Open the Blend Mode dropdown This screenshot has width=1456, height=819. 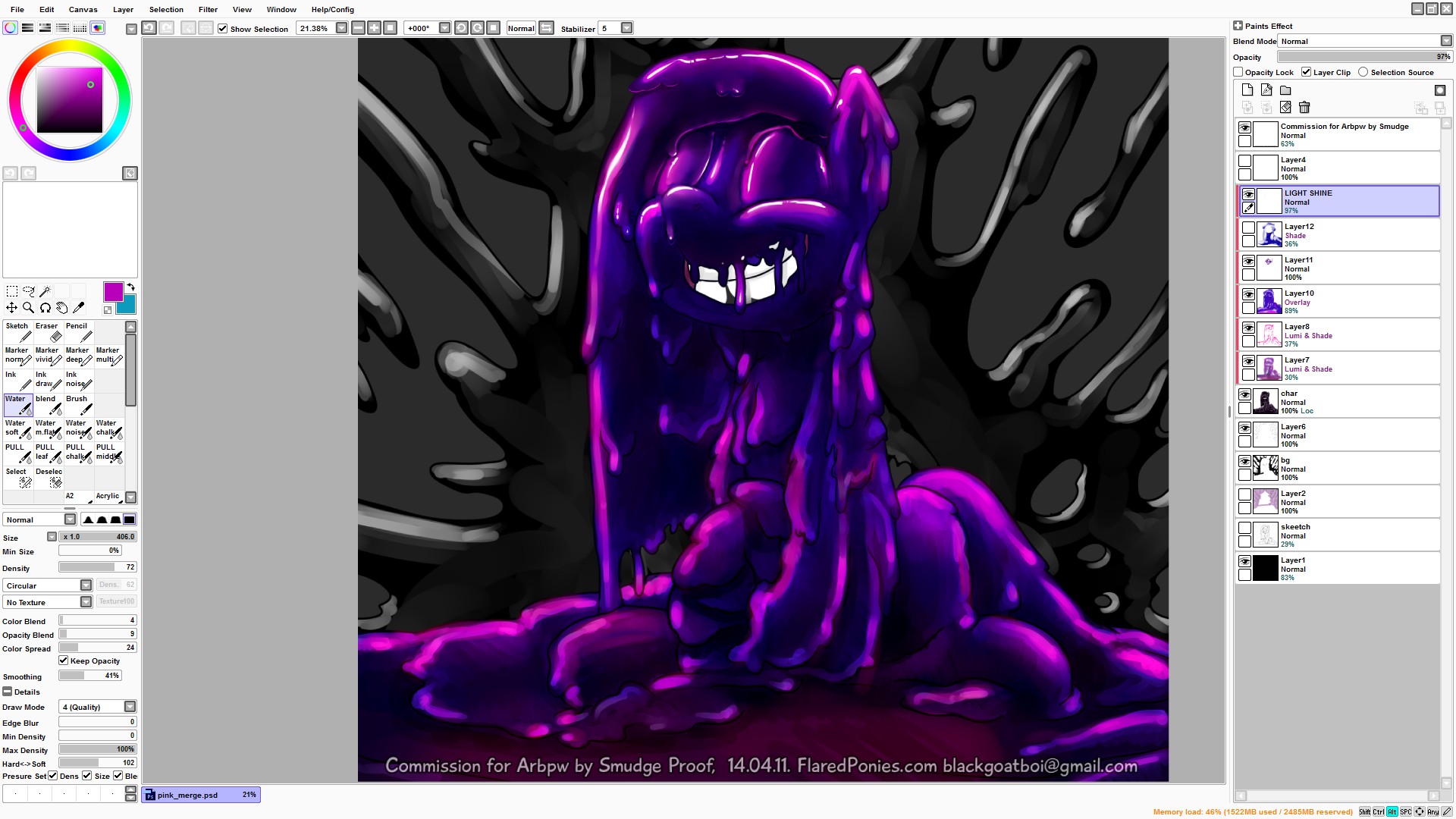(x=1445, y=41)
